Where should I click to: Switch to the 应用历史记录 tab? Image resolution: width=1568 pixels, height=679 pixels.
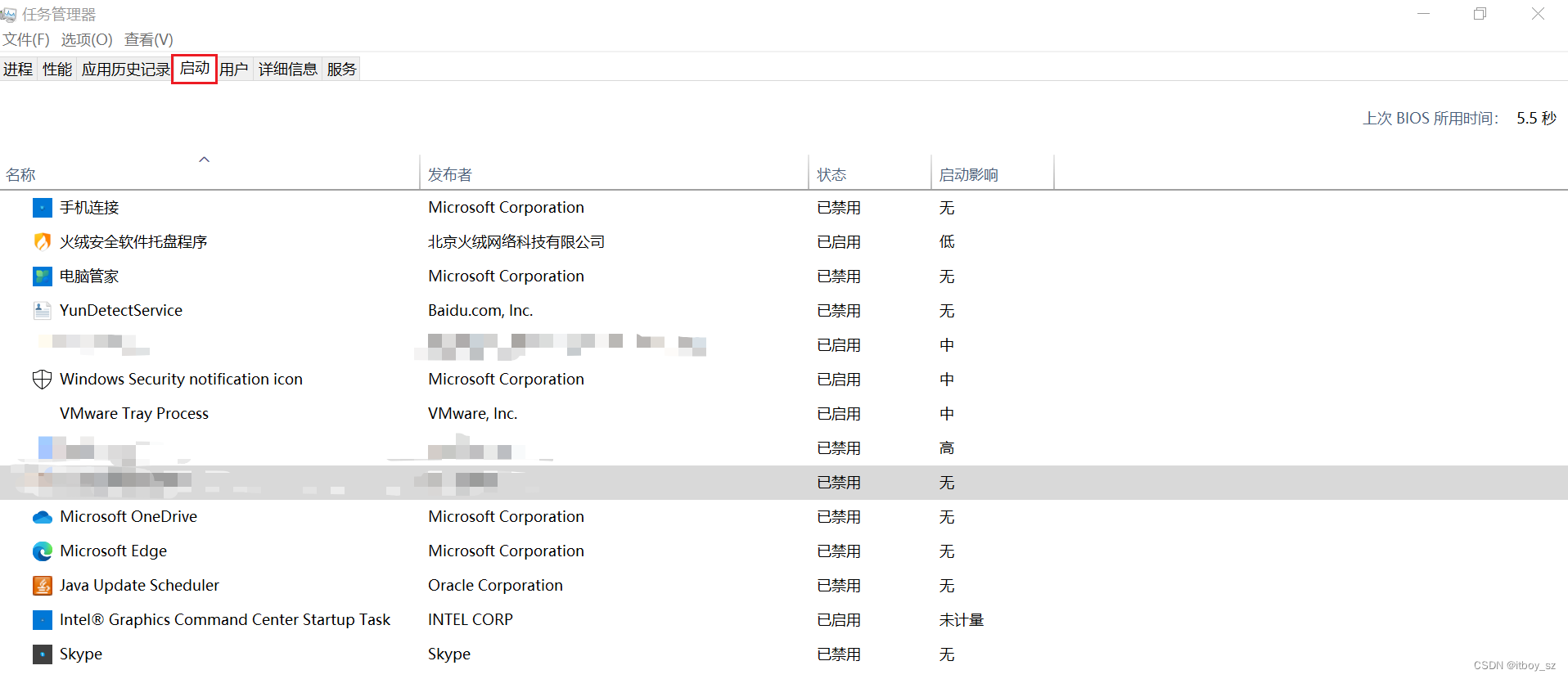click(125, 70)
